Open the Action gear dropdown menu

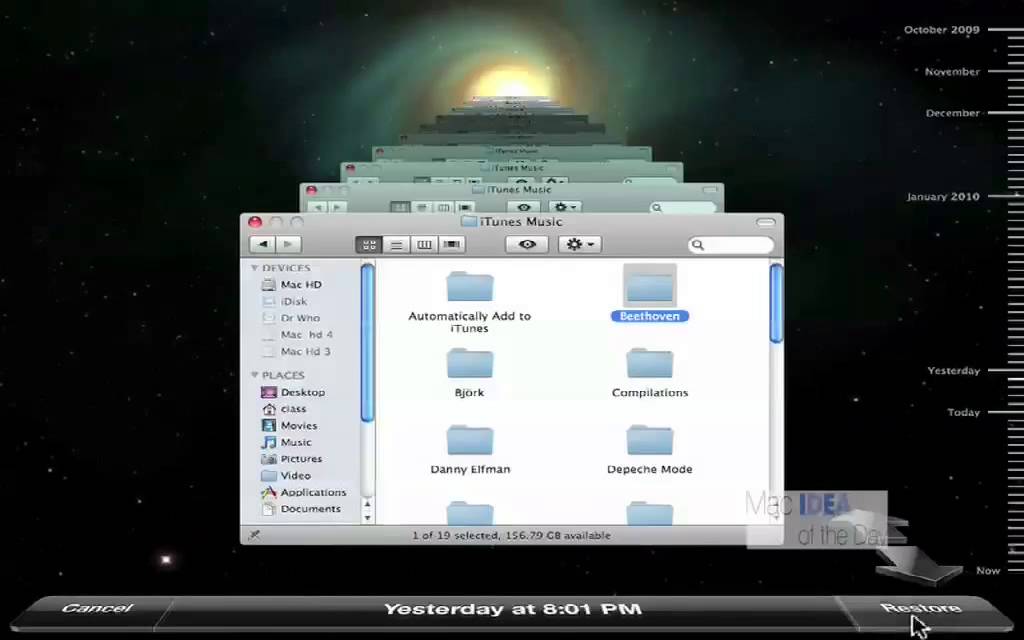coord(580,245)
